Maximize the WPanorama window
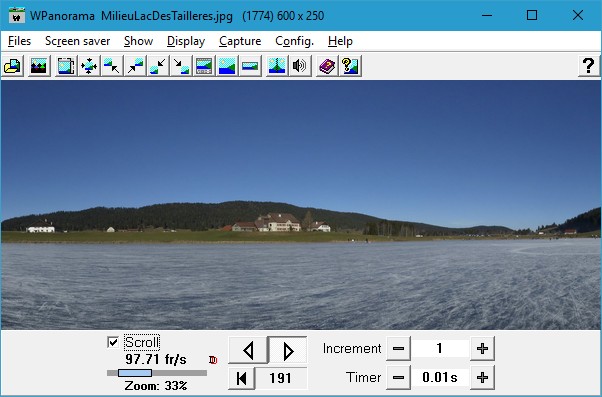Image resolution: width=602 pixels, height=397 pixels. coord(532,15)
